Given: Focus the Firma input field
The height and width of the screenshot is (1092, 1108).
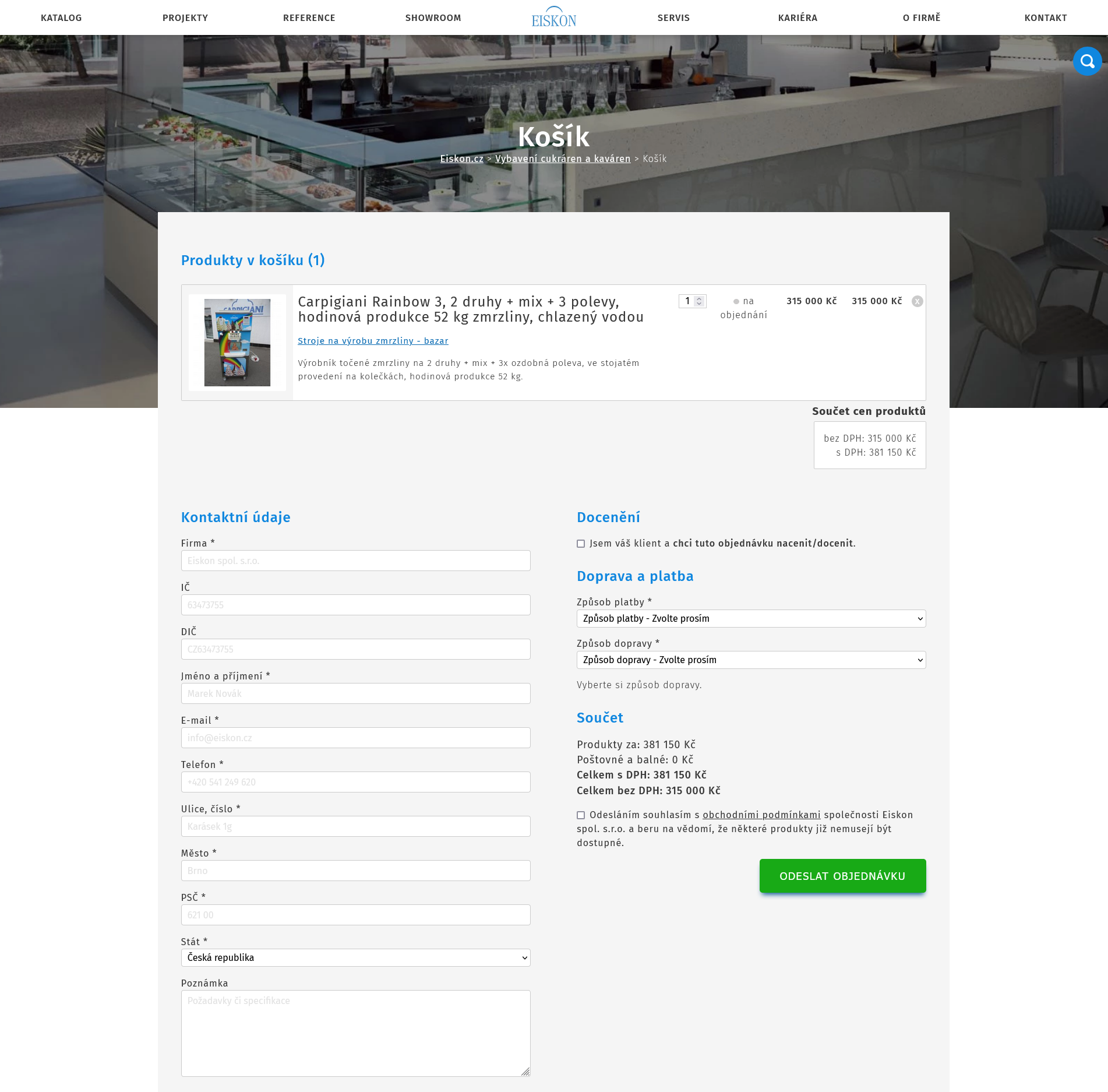Looking at the screenshot, I should click(355, 561).
